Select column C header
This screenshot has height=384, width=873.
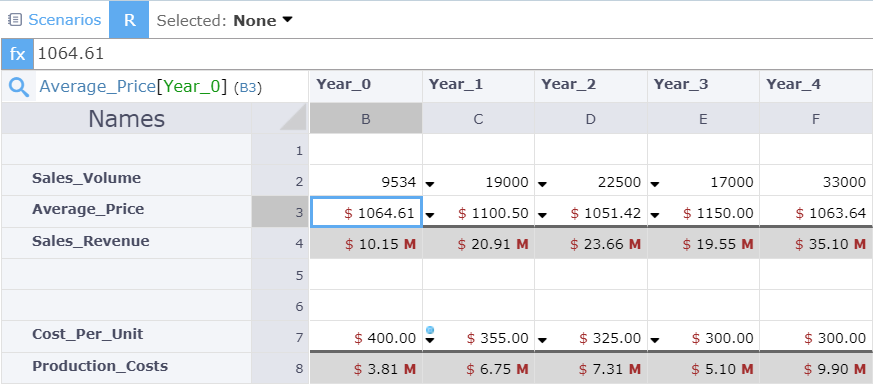click(x=478, y=118)
